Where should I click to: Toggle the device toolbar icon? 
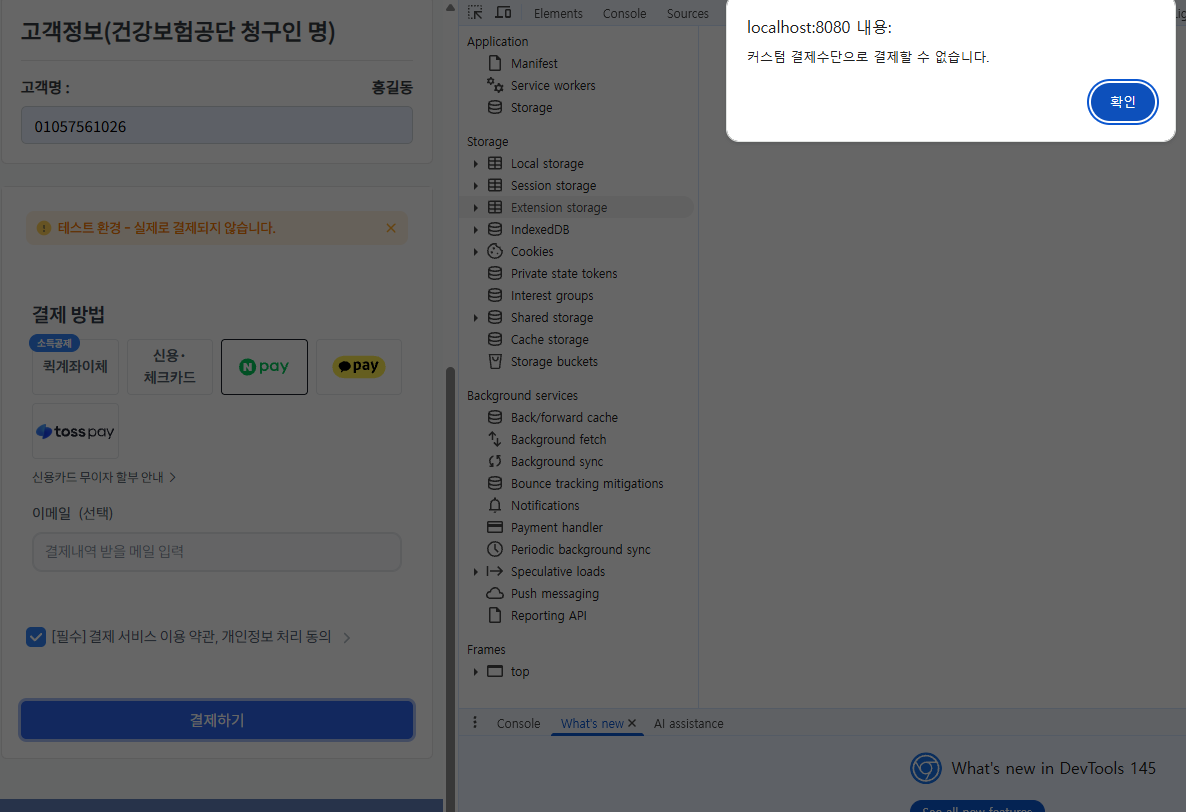pos(503,13)
